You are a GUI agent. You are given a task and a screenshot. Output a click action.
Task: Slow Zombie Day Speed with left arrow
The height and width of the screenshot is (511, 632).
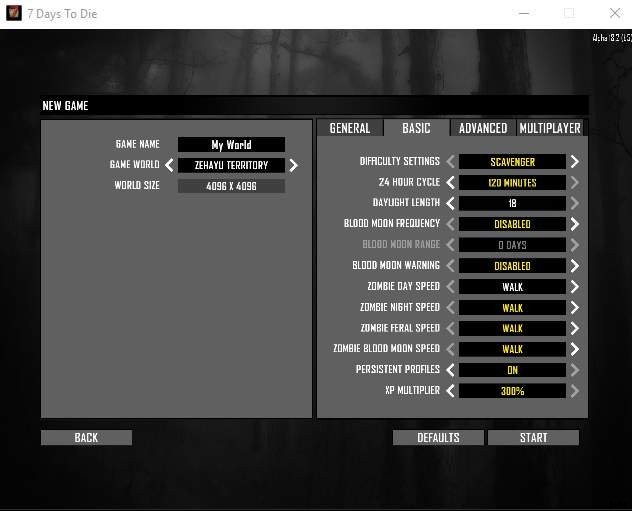450,287
